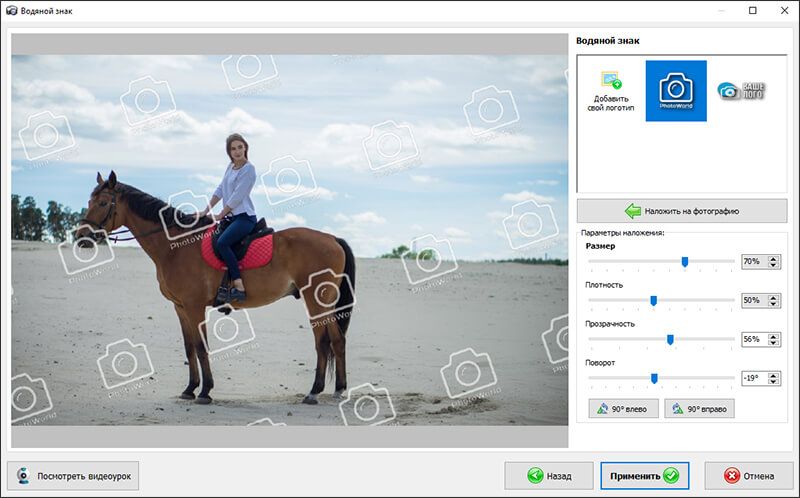Maximize the Водяной знак window
Image resolution: width=800 pixels, height=498 pixels.
pyautogui.click(x=753, y=10)
